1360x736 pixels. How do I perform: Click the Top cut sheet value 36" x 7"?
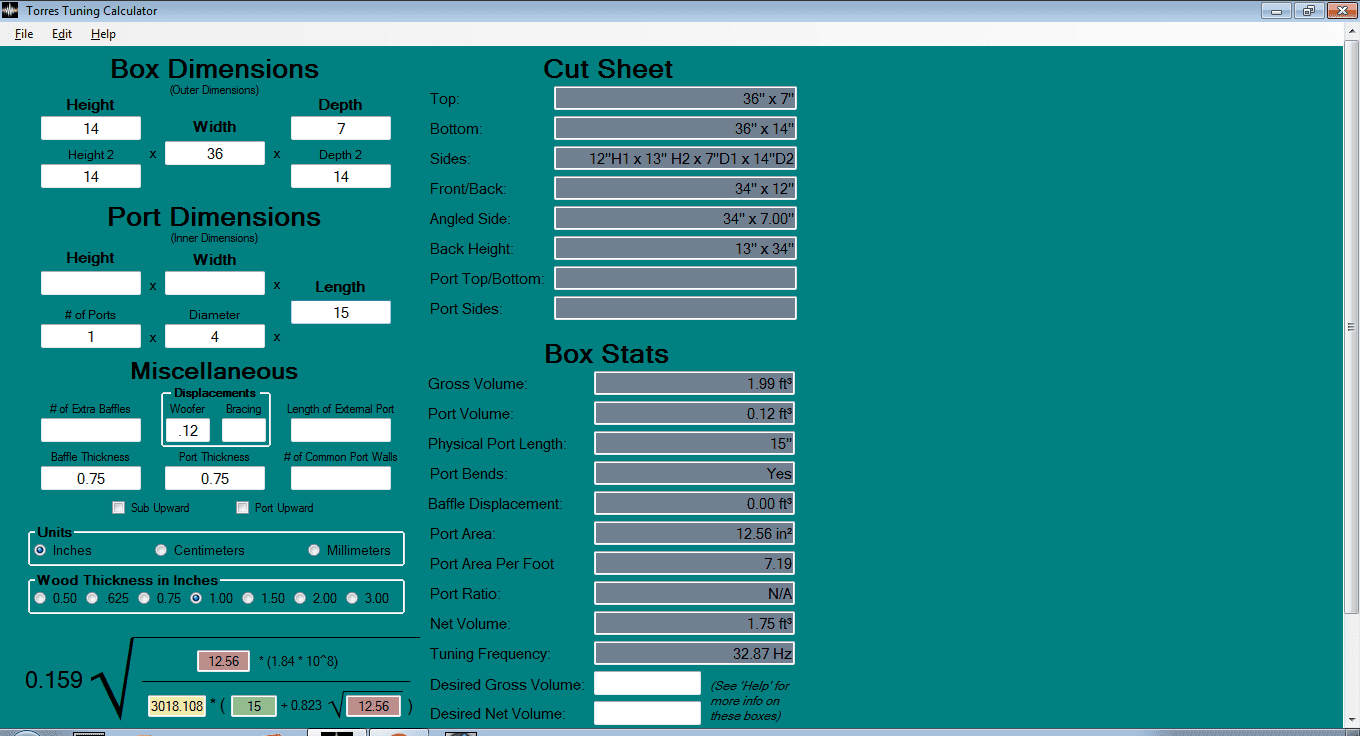(675, 98)
